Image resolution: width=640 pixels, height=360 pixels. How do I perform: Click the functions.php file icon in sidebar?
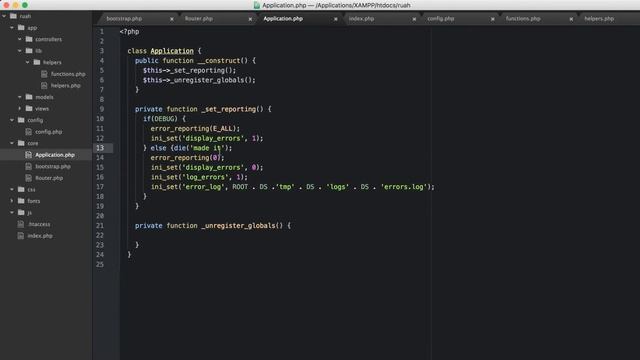(44, 74)
